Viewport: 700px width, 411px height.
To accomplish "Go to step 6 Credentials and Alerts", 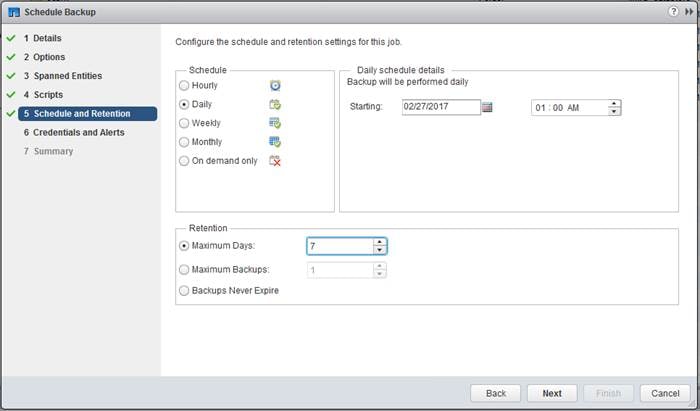I will coord(74,133).
